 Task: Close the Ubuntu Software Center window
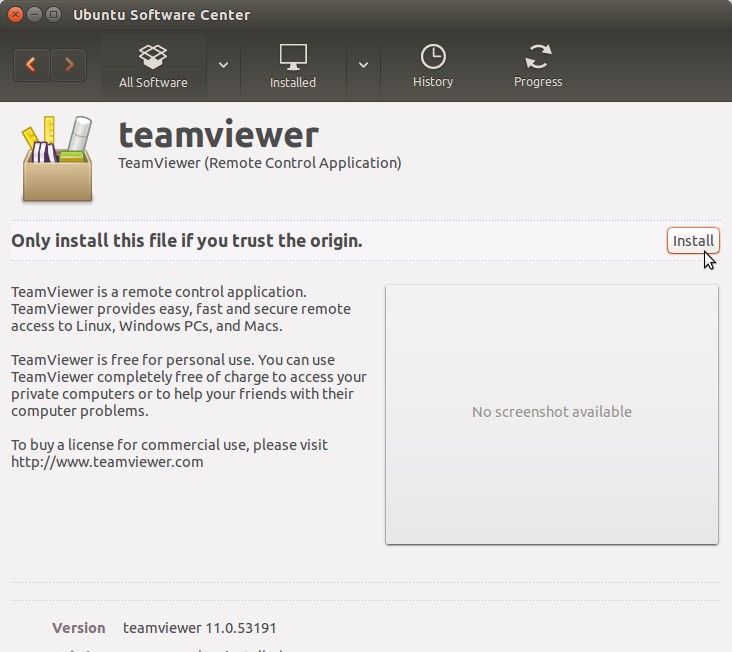tap(15, 14)
